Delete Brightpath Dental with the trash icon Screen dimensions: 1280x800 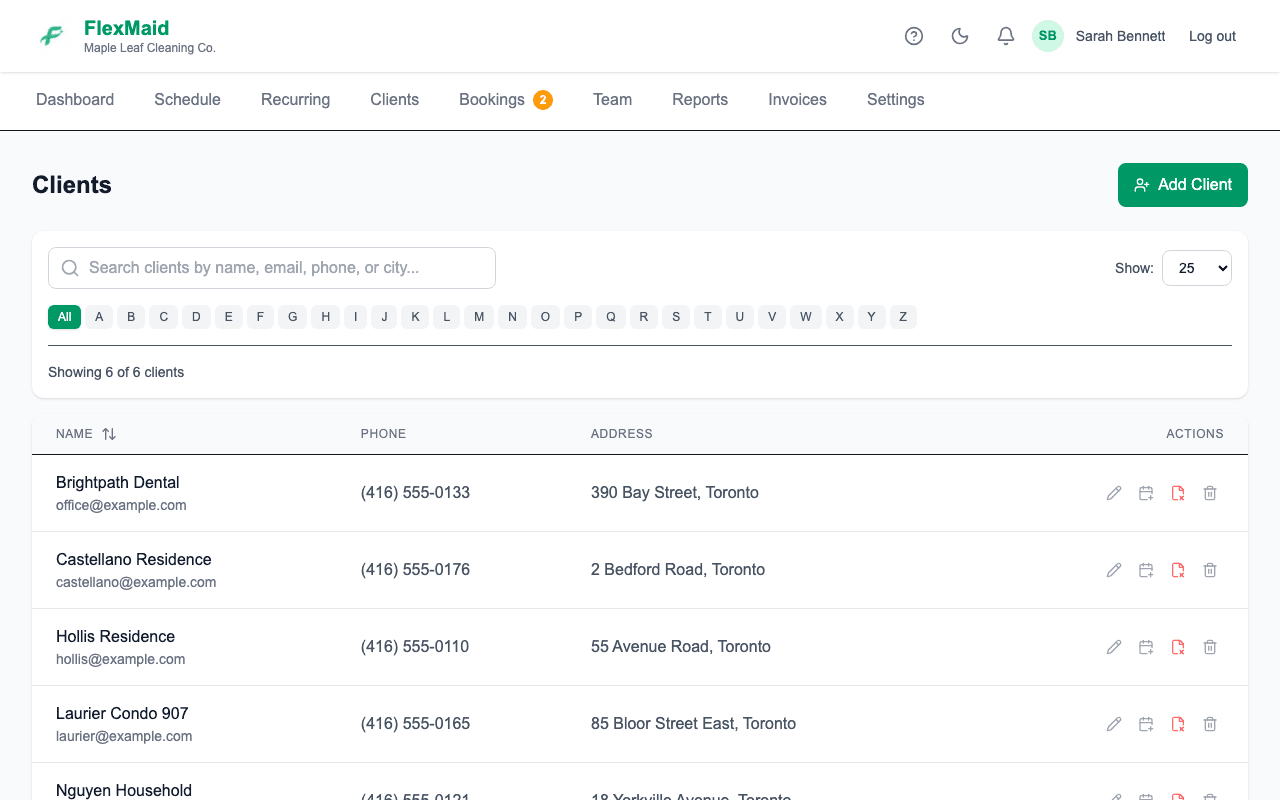click(x=1210, y=493)
